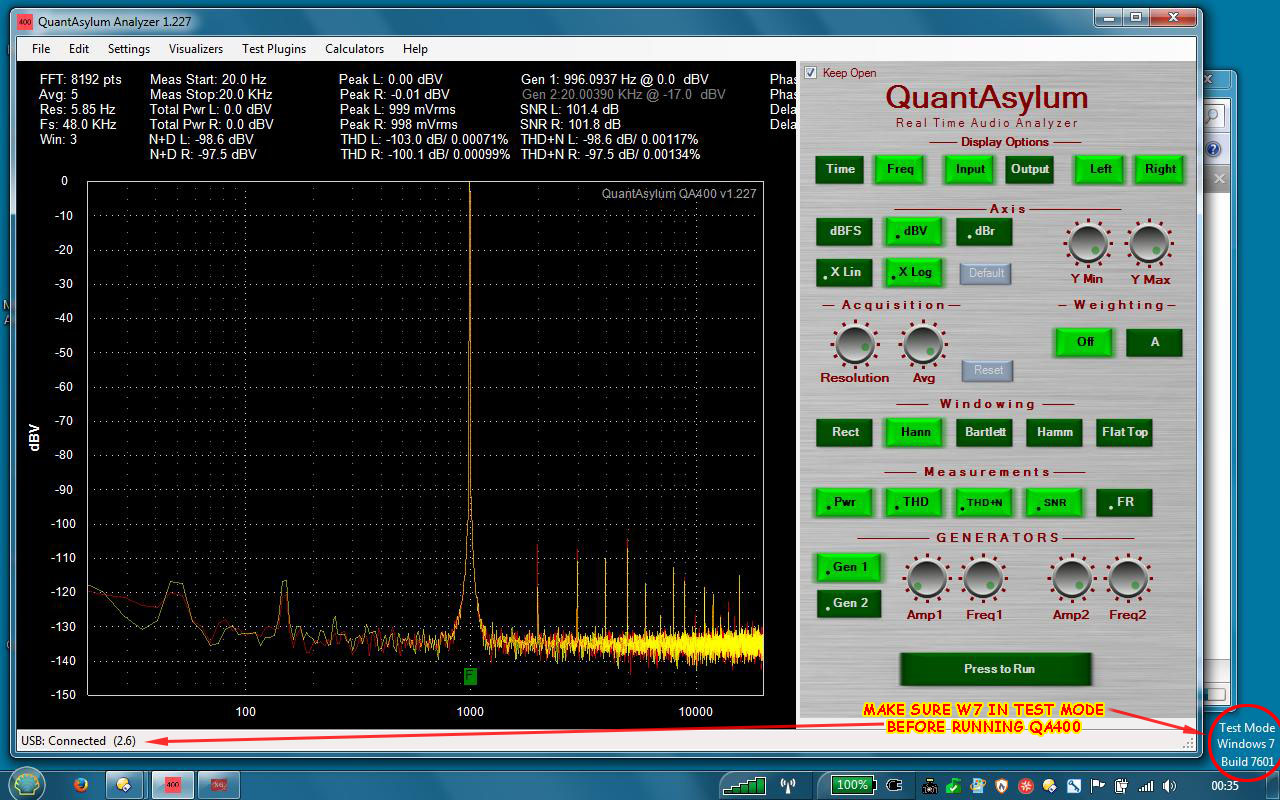Click the blue help icon in background window
Image resolution: width=1280 pixels, height=800 pixels.
pyautogui.click(x=1213, y=149)
